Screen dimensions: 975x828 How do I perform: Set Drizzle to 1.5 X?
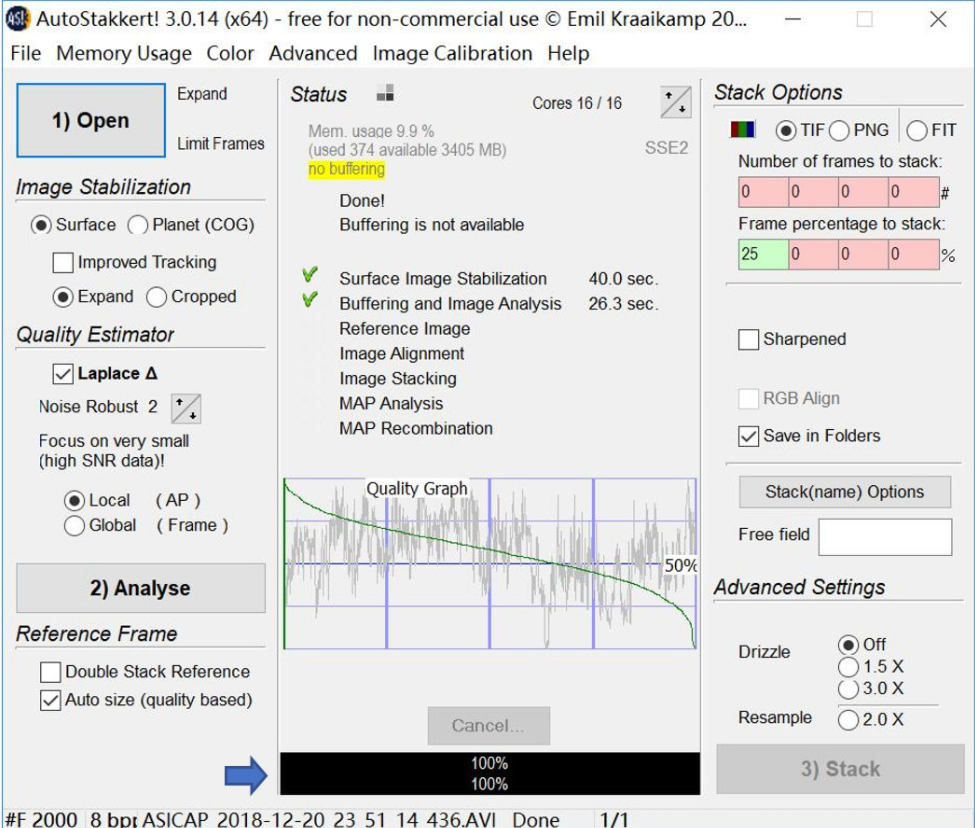pos(849,667)
